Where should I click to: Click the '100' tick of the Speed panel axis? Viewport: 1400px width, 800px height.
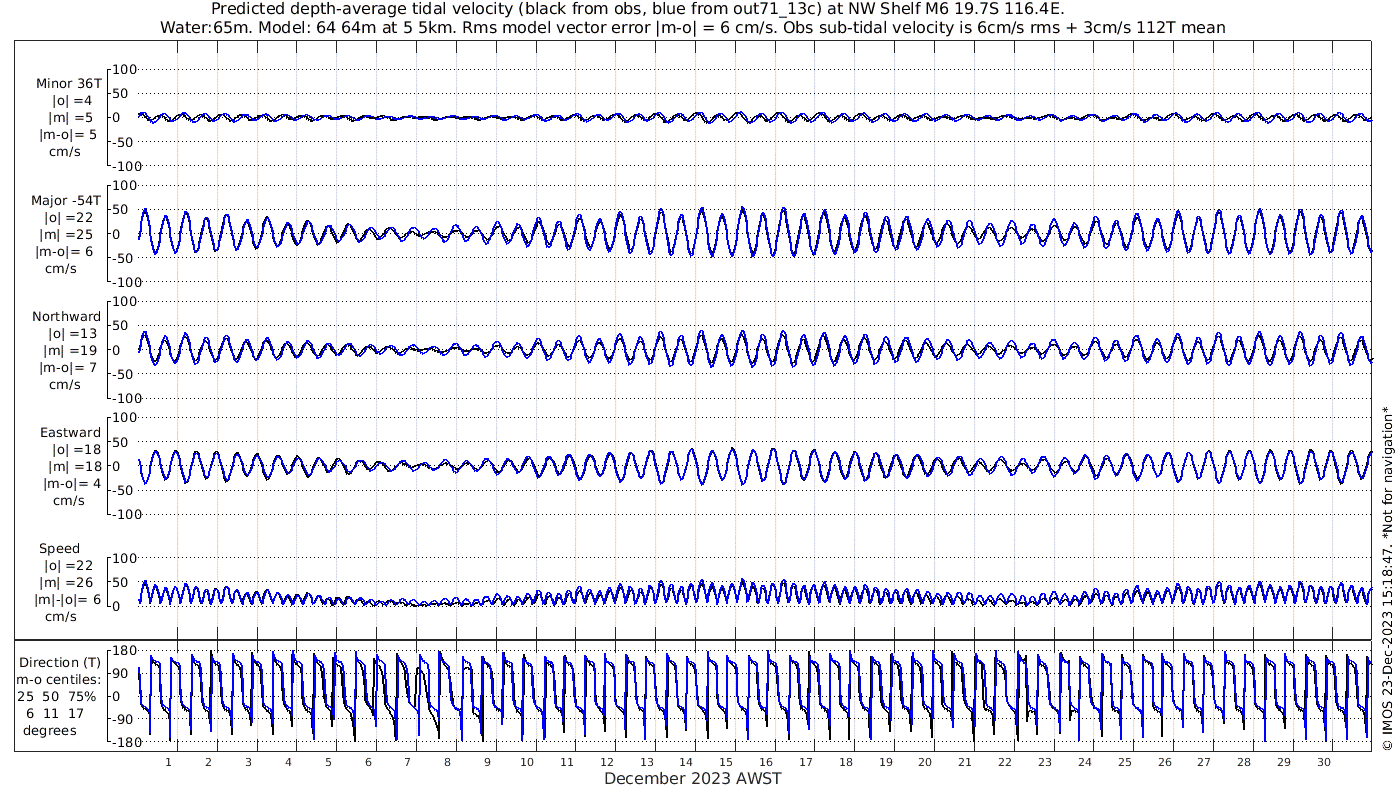123,558
